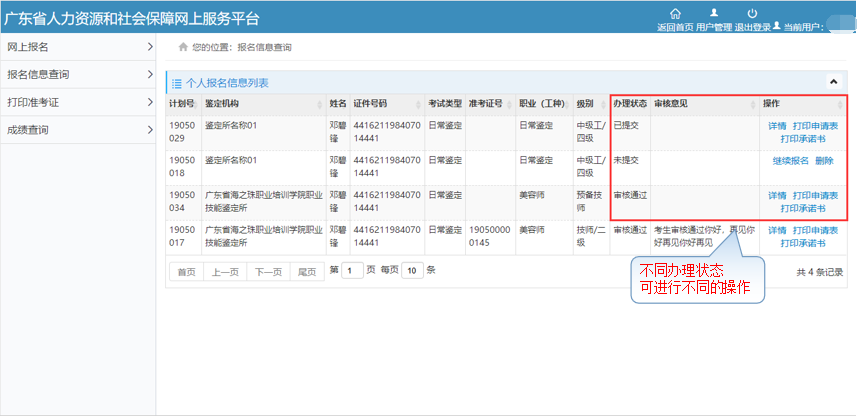Open the 成绩查询 sidebar menu
The width and height of the screenshot is (857, 416).
(x=78, y=130)
